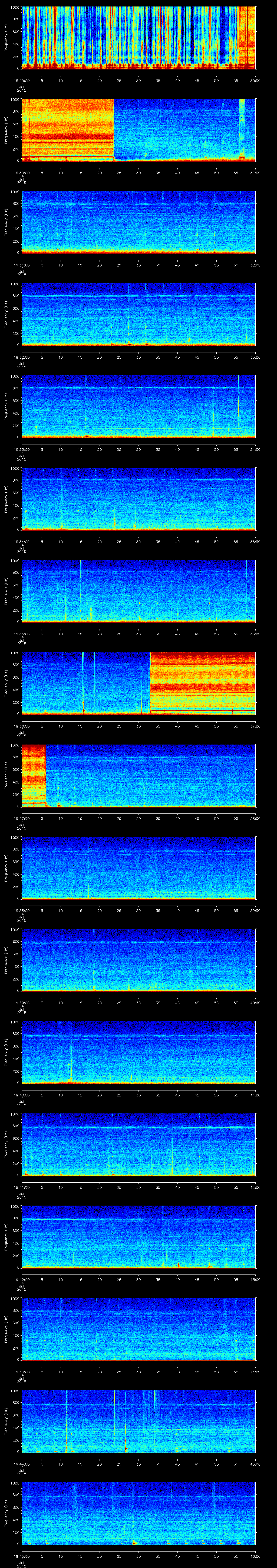Viewport: 277px width, 1568px height.
Task: Select the 19:32:00 spectrogram plot
Action: pos(138,314)
